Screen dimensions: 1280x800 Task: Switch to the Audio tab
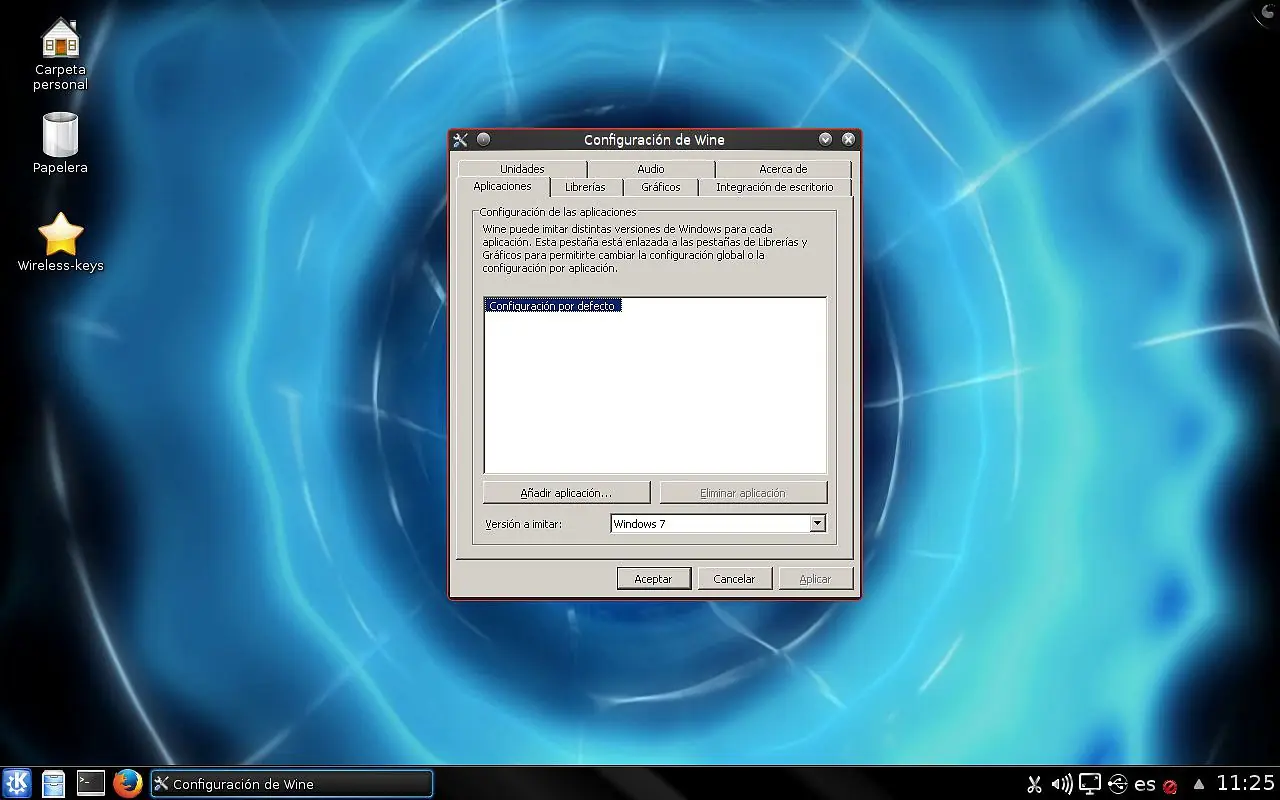[651, 169]
